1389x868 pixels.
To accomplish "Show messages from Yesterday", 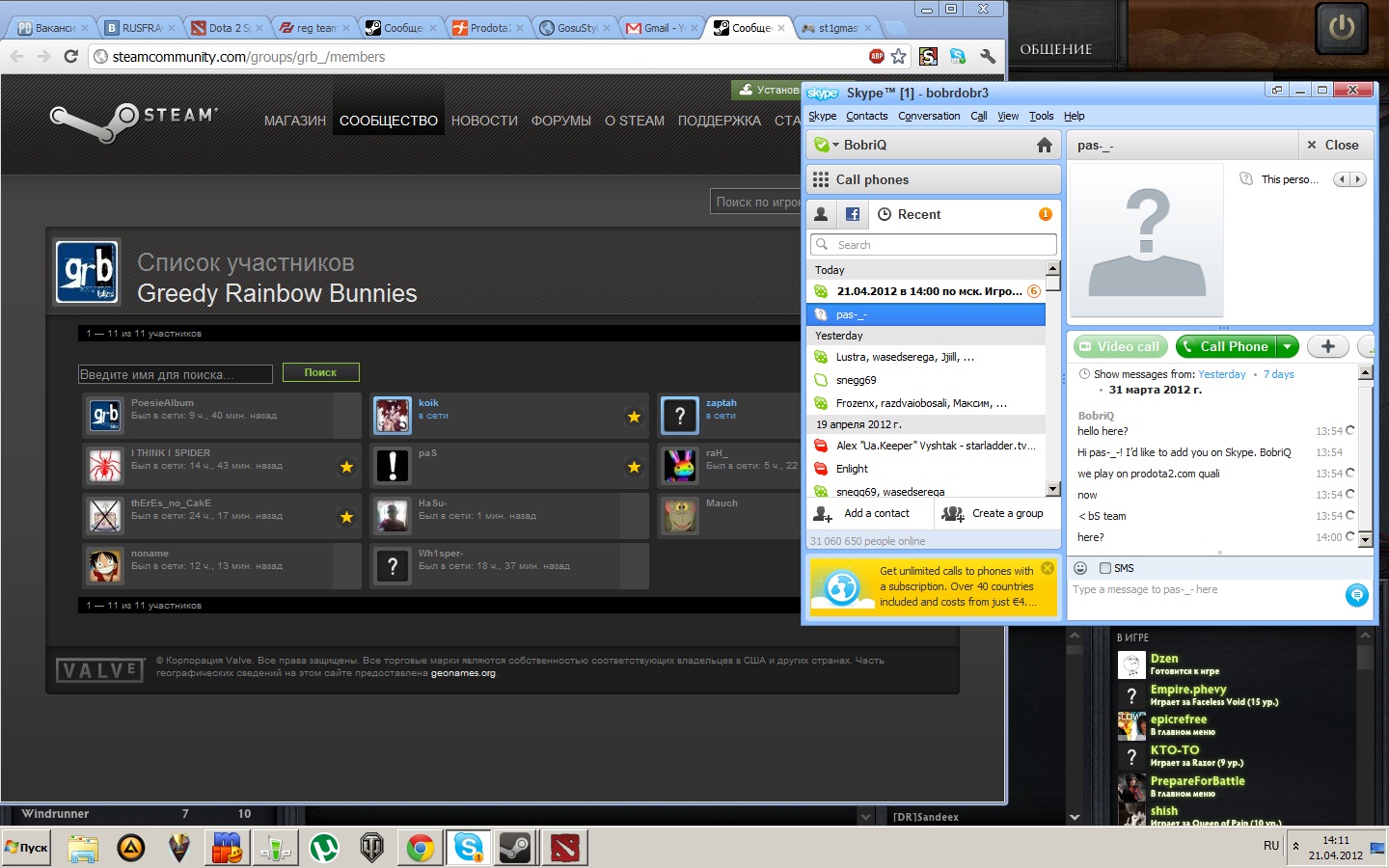I will click(1221, 374).
